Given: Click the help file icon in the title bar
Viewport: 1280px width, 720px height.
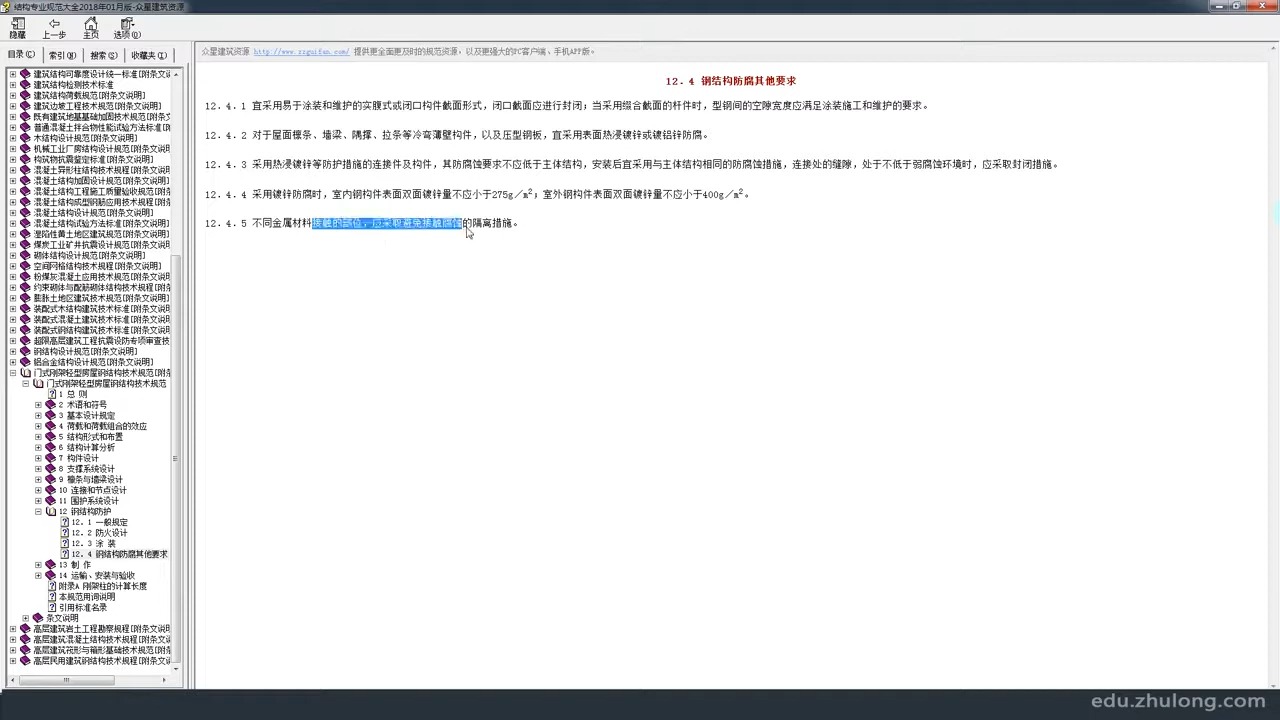Looking at the screenshot, I should [x=5, y=6].
